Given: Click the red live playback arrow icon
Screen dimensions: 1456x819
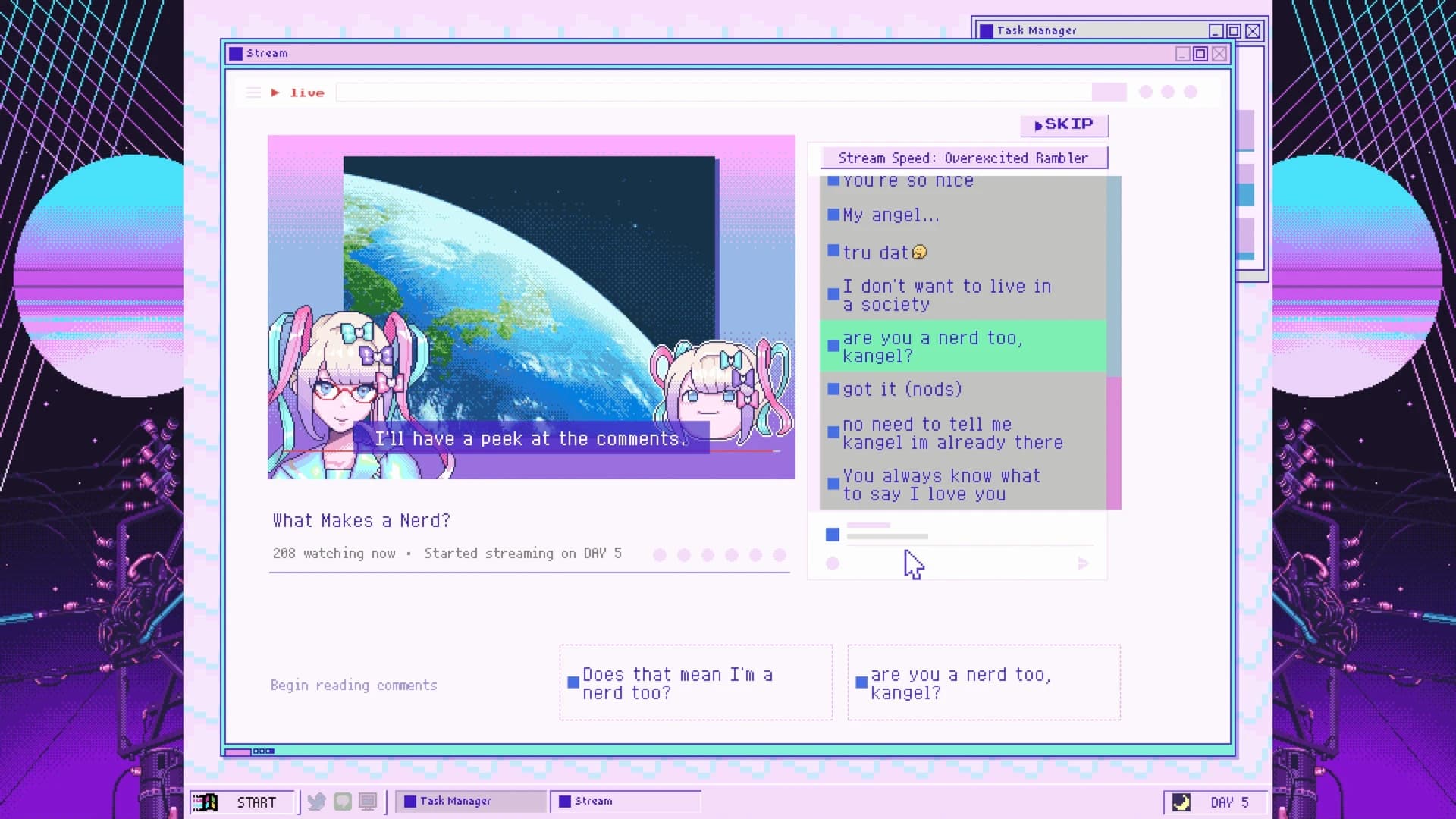Looking at the screenshot, I should (275, 92).
